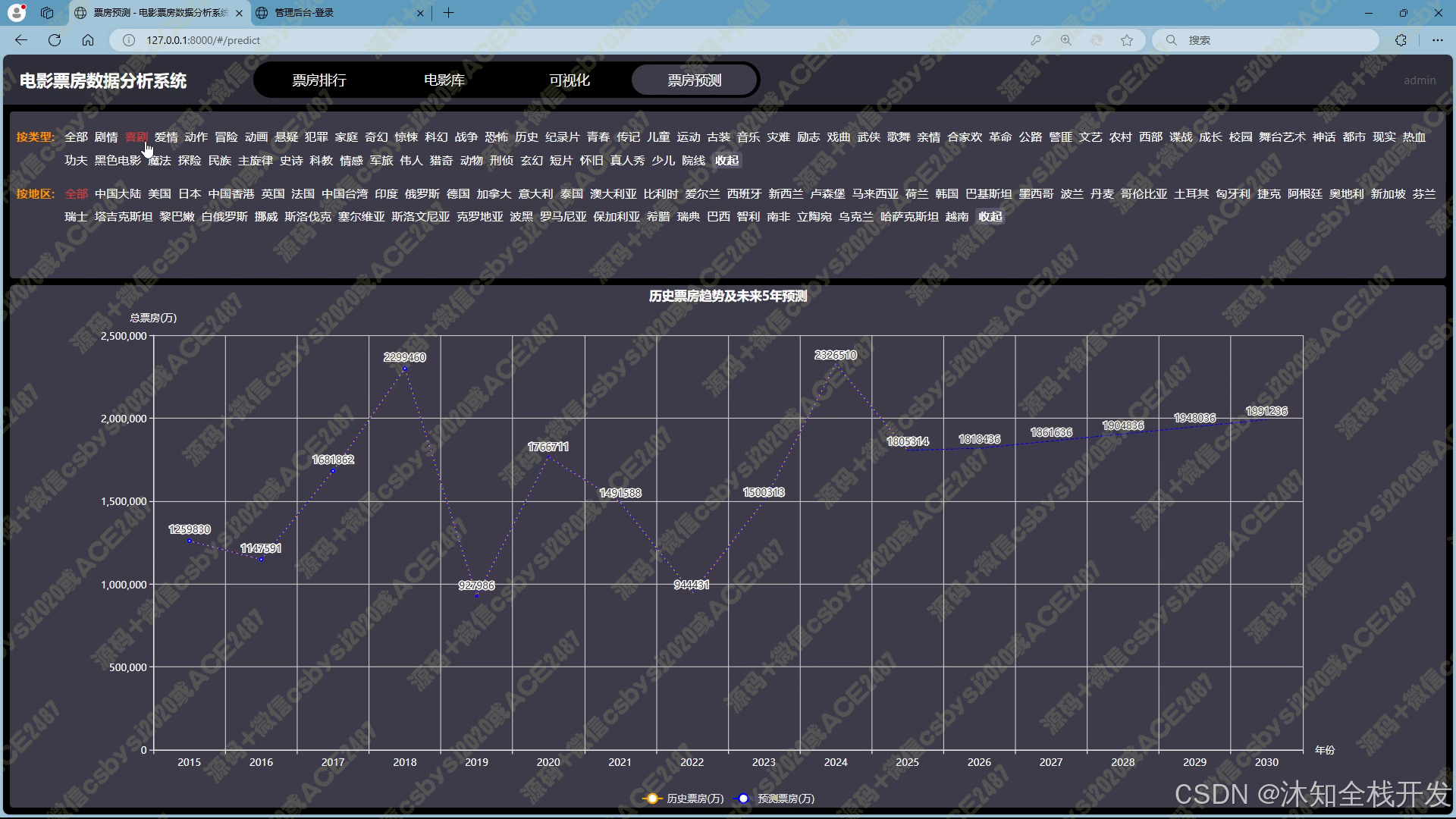The height and width of the screenshot is (819, 1456).
Task: Select 全部 in the genre filter row
Action: coord(76,137)
